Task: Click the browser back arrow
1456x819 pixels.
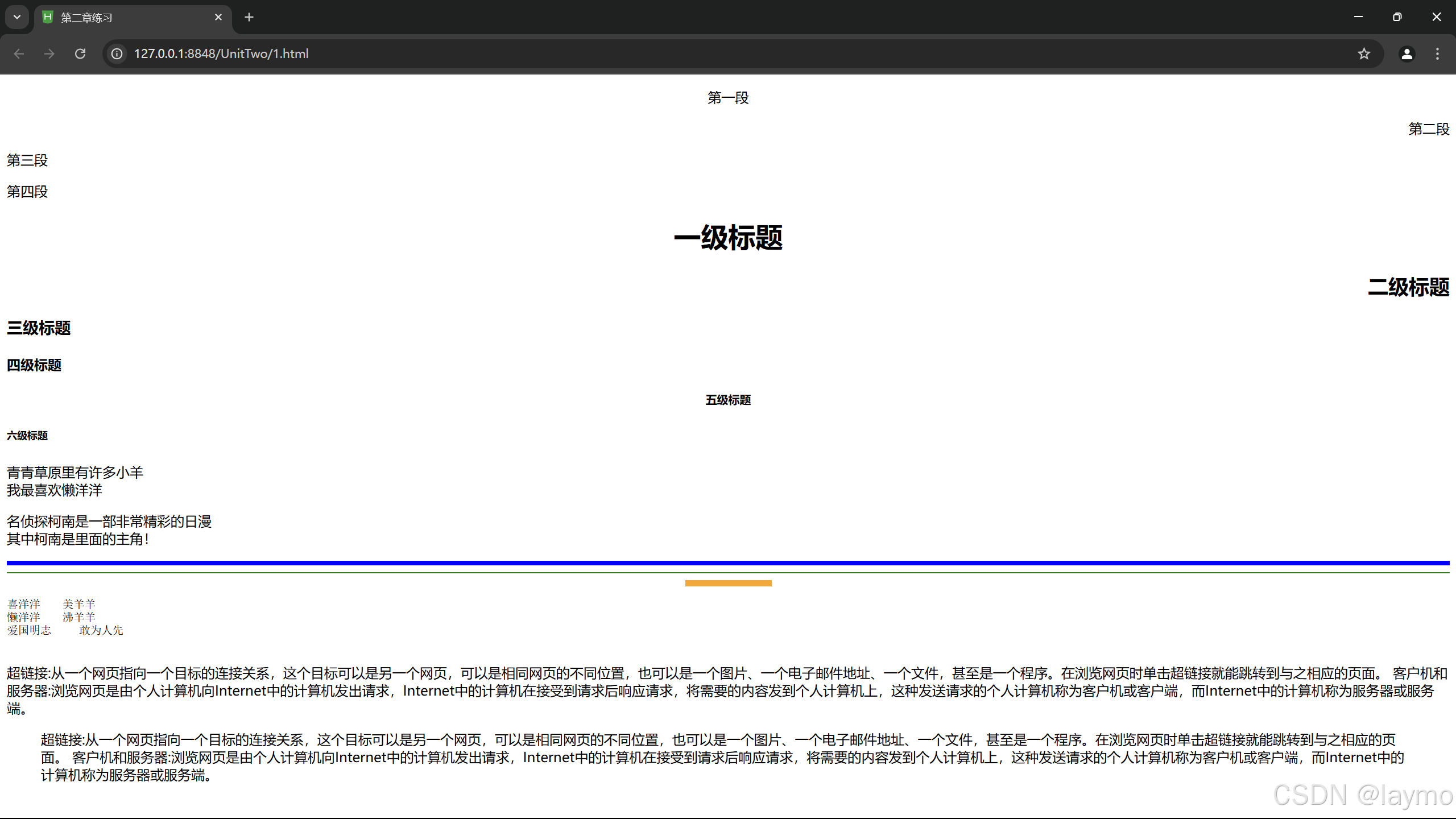Action: [x=19, y=53]
